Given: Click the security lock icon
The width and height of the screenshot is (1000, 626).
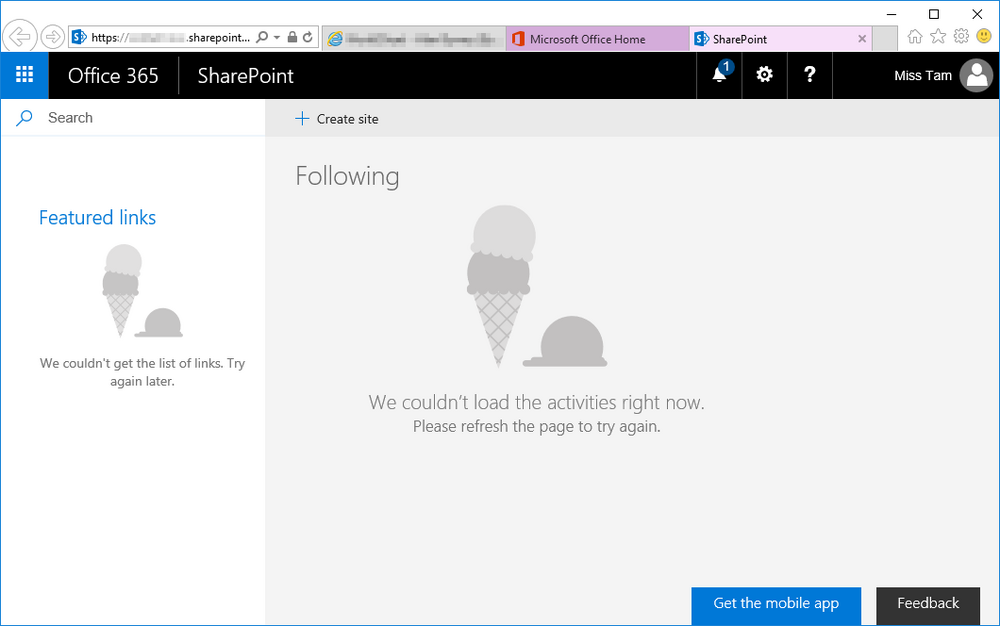Looking at the screenshot, I should click(292, 37).
